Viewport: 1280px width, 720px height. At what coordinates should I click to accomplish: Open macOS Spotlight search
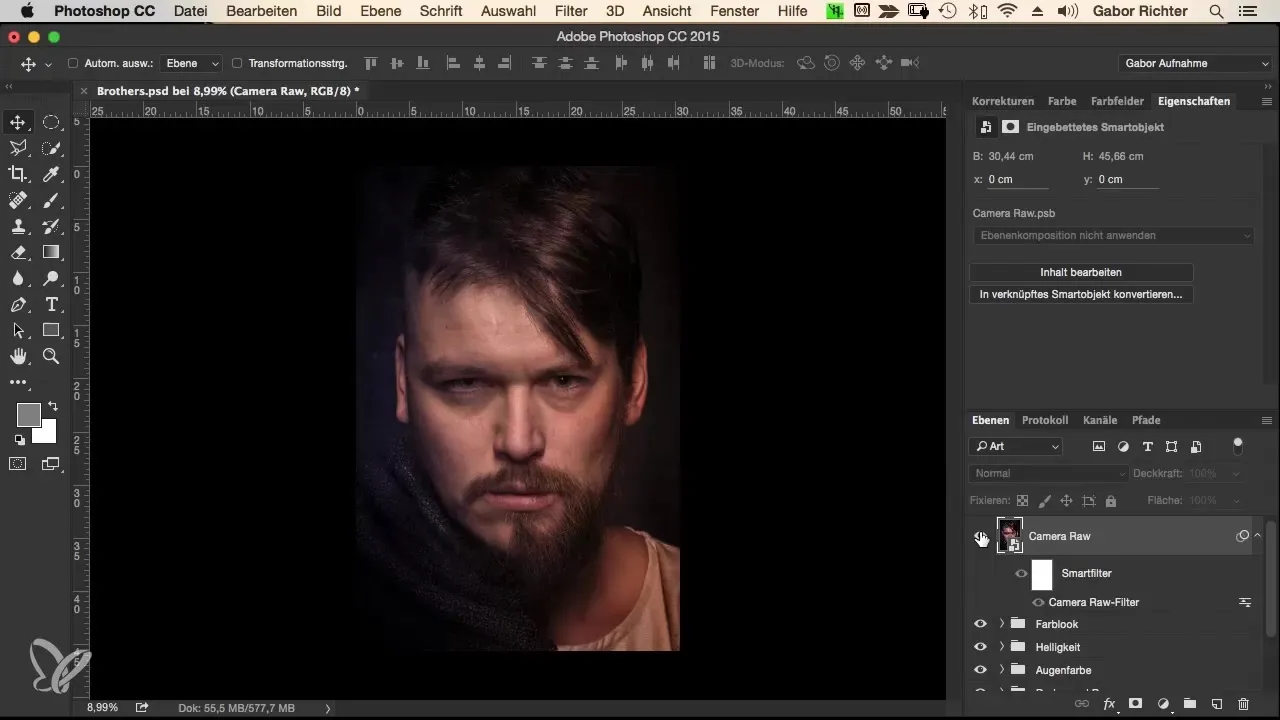click(1216, 11)
